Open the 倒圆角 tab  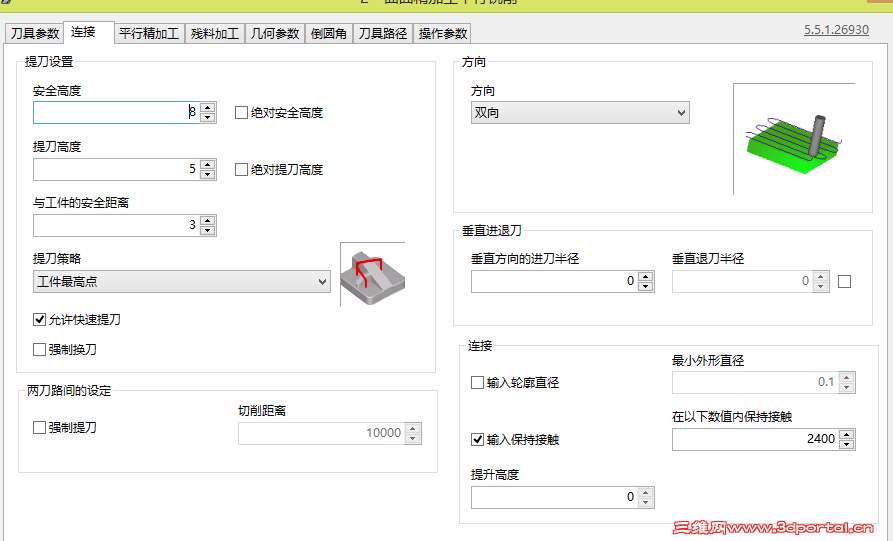[329, 34]
